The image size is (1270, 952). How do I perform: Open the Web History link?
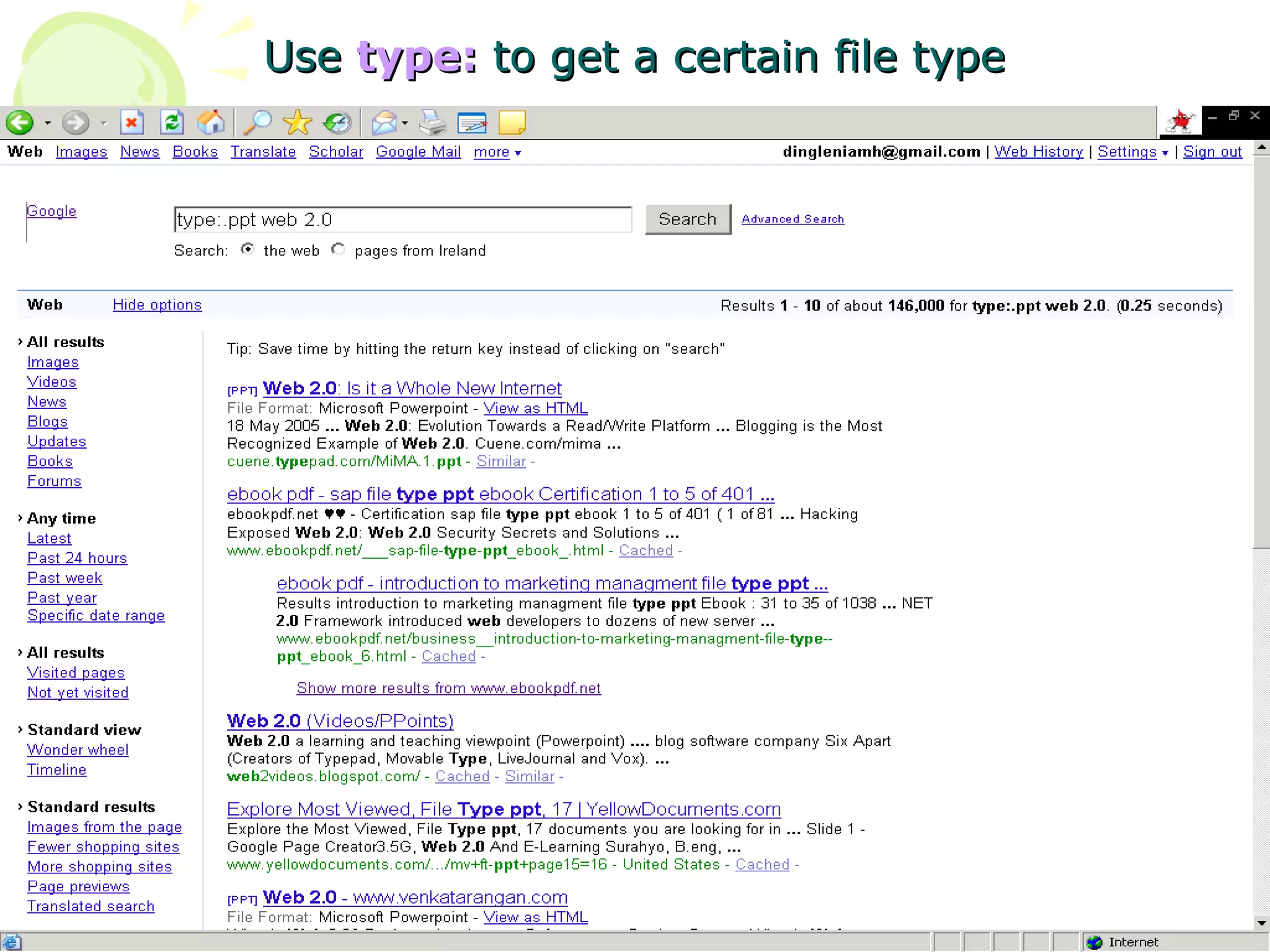pos(1039,152)
